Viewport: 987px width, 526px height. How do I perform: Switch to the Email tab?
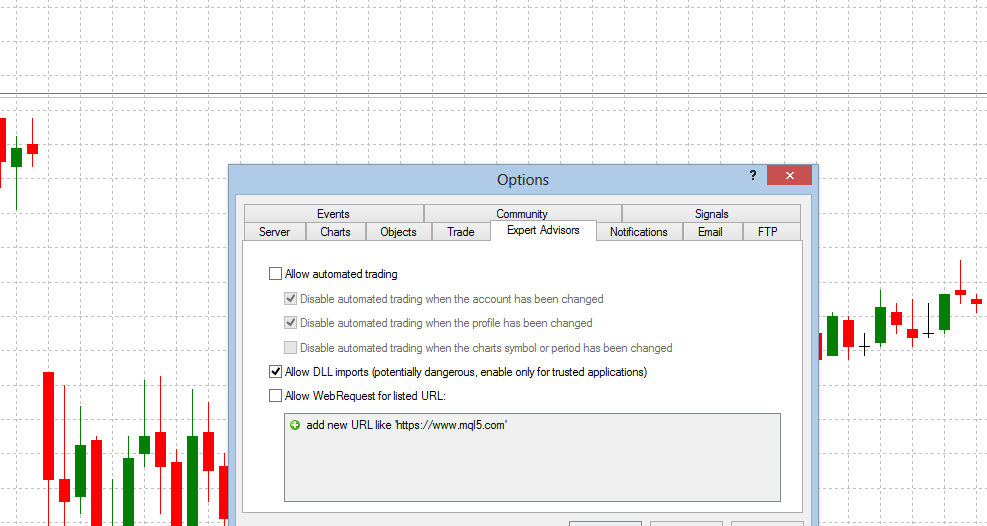tap(710, 232)
